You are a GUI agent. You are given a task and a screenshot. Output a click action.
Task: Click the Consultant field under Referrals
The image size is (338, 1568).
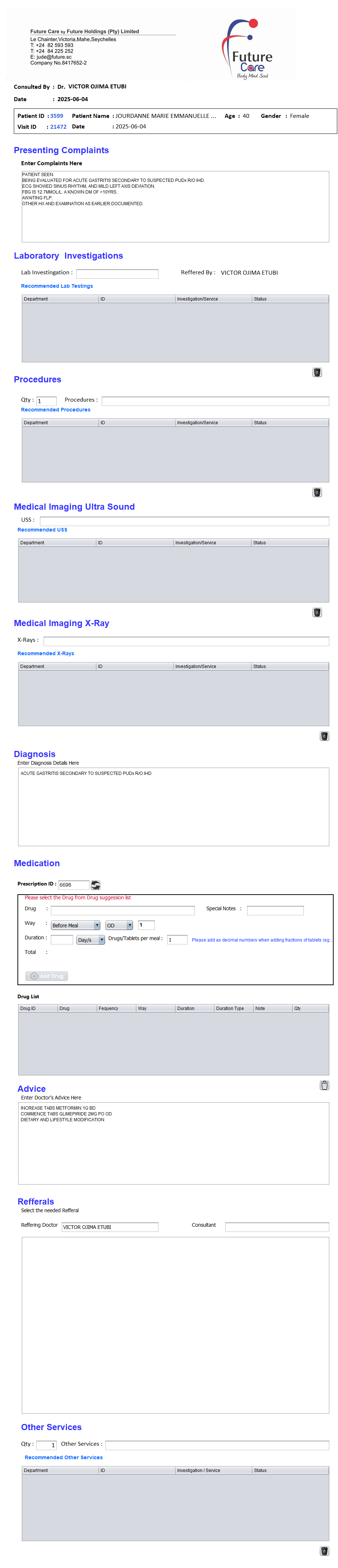pos(277,1226)
